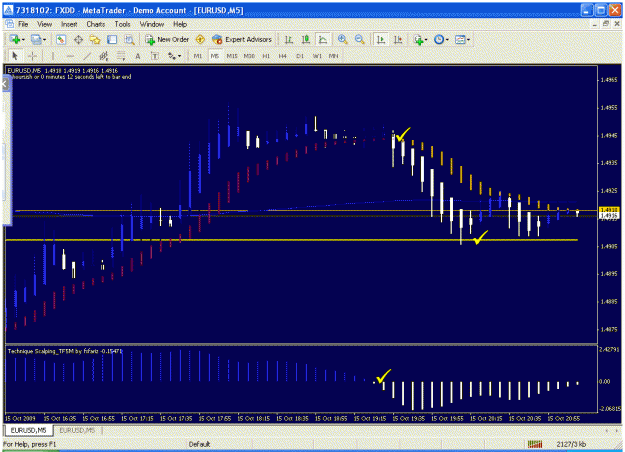Select the Vertical Line drawing tool

(52, 56)
